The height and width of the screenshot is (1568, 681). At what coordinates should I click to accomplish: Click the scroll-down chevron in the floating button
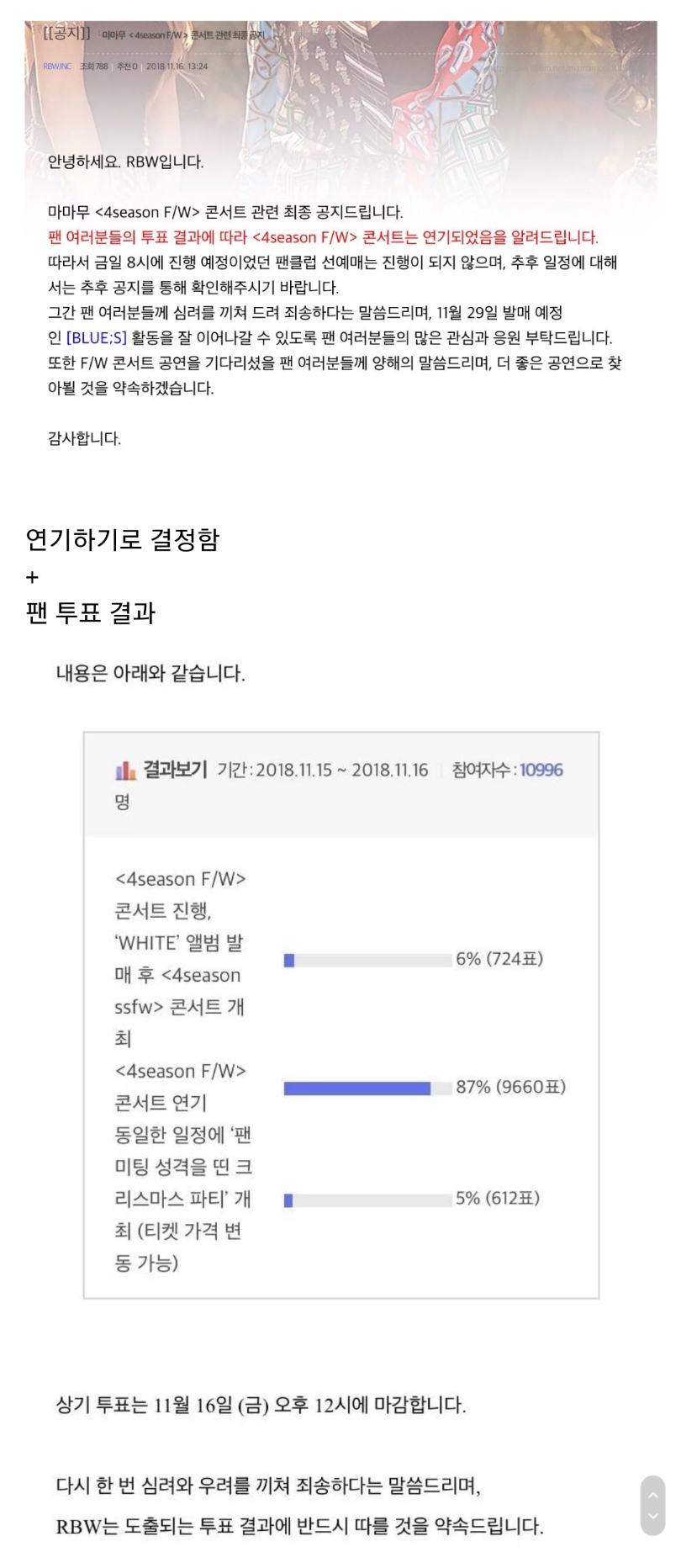[x=652, y=1518]
